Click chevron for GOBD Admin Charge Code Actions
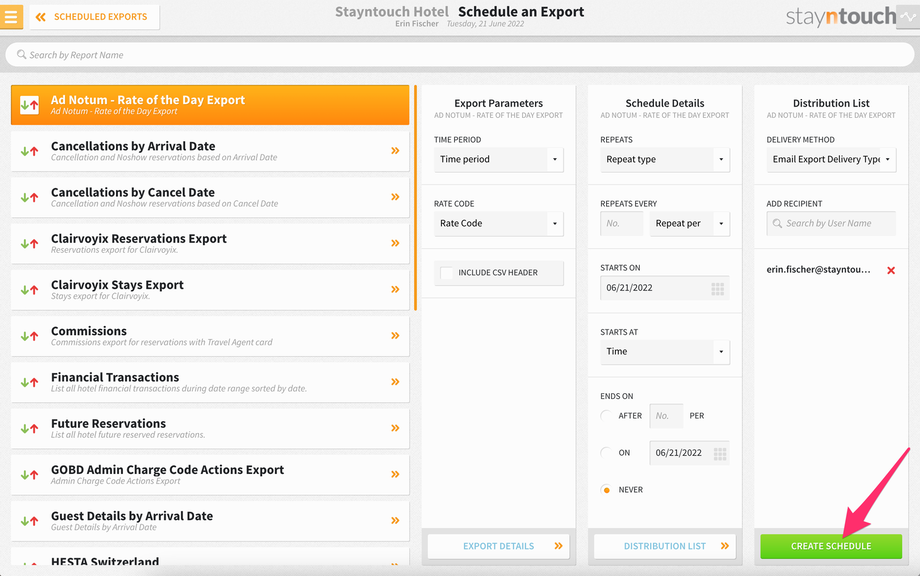Image resolution: width=920 pixels, height=576 pixels. click(x=395, y=475)
